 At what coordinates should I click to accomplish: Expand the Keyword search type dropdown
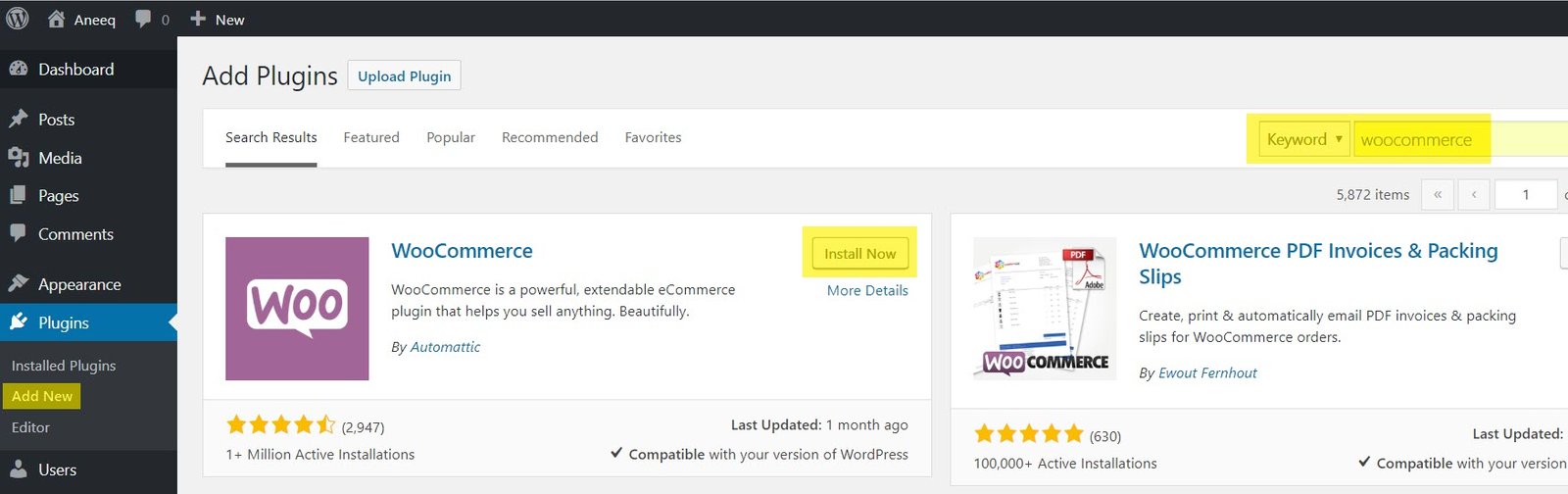tap(1303, 139)
